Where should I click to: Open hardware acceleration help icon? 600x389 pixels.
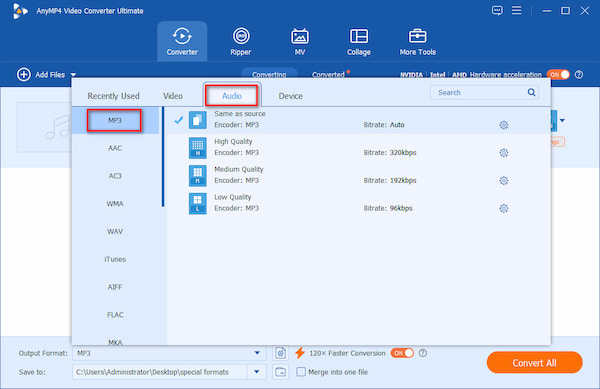coord(579,75)
